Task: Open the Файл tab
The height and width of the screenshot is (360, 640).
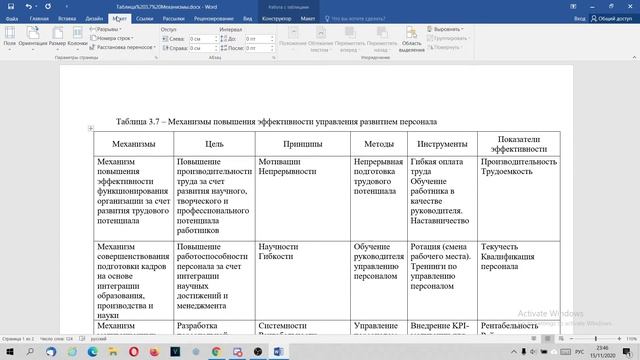Action: point(12,18)
